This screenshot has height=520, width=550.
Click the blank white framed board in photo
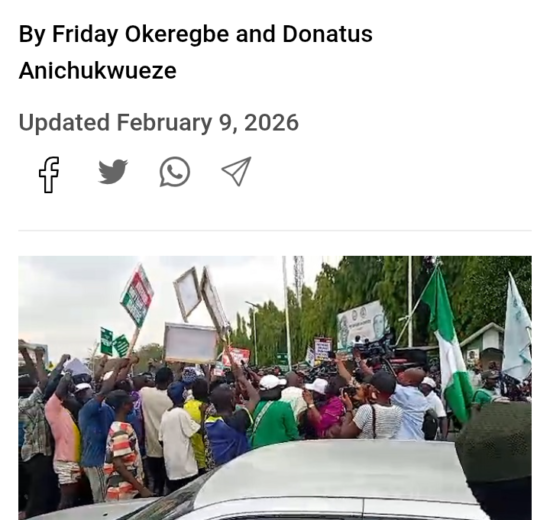(191, 343)
